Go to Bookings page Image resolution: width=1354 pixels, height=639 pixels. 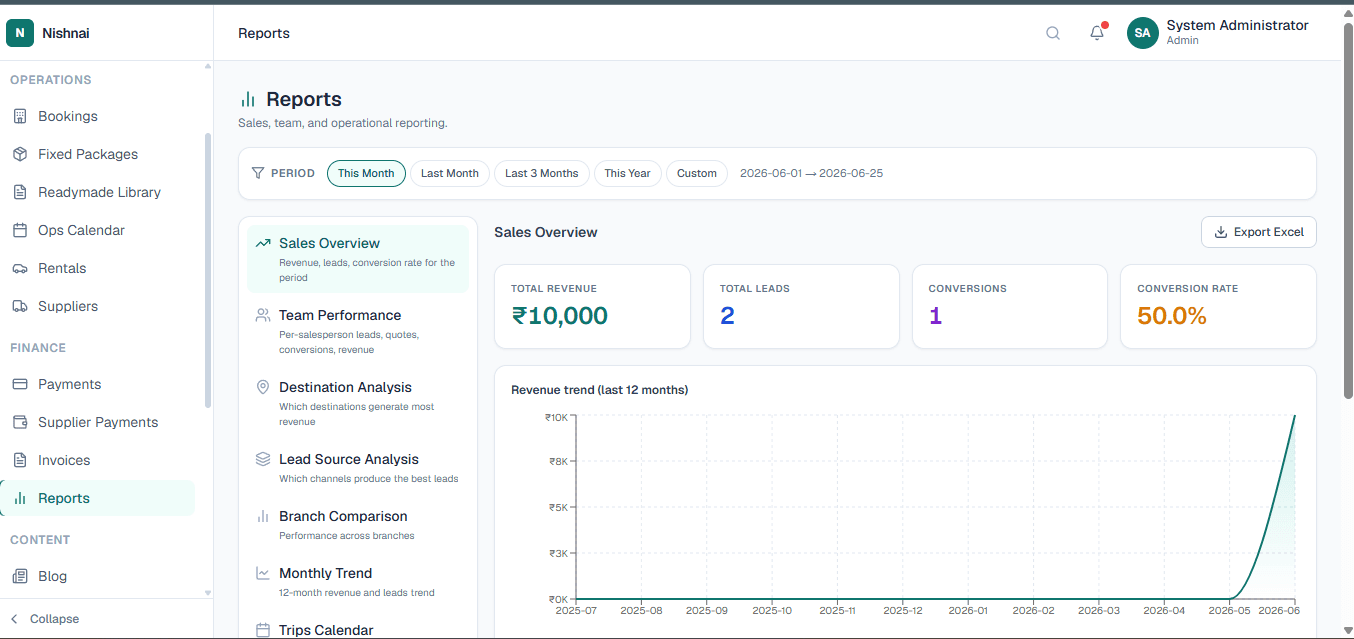click(98, 116)
